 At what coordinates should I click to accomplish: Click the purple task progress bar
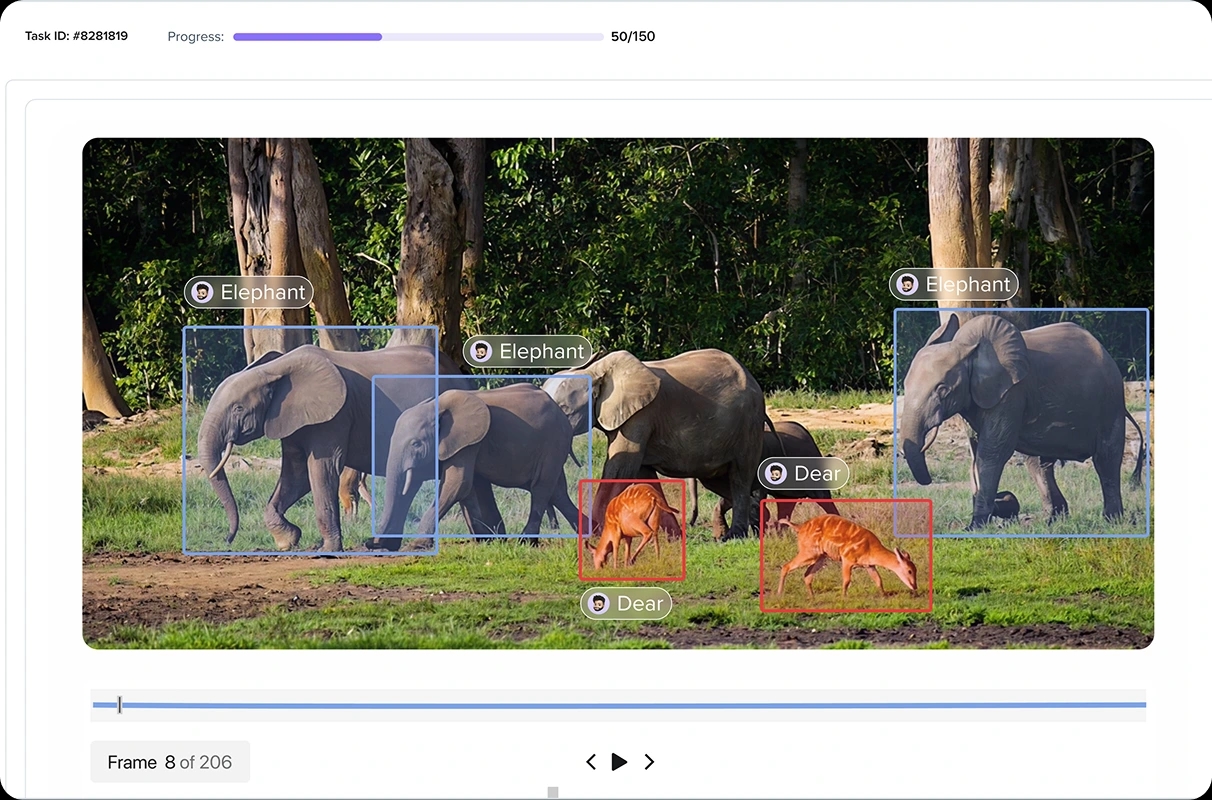click(417, 37)
